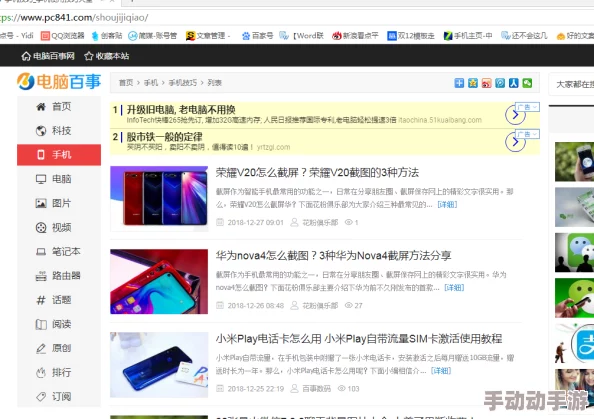Click 手机 in breadcrumb

(151, 83)
